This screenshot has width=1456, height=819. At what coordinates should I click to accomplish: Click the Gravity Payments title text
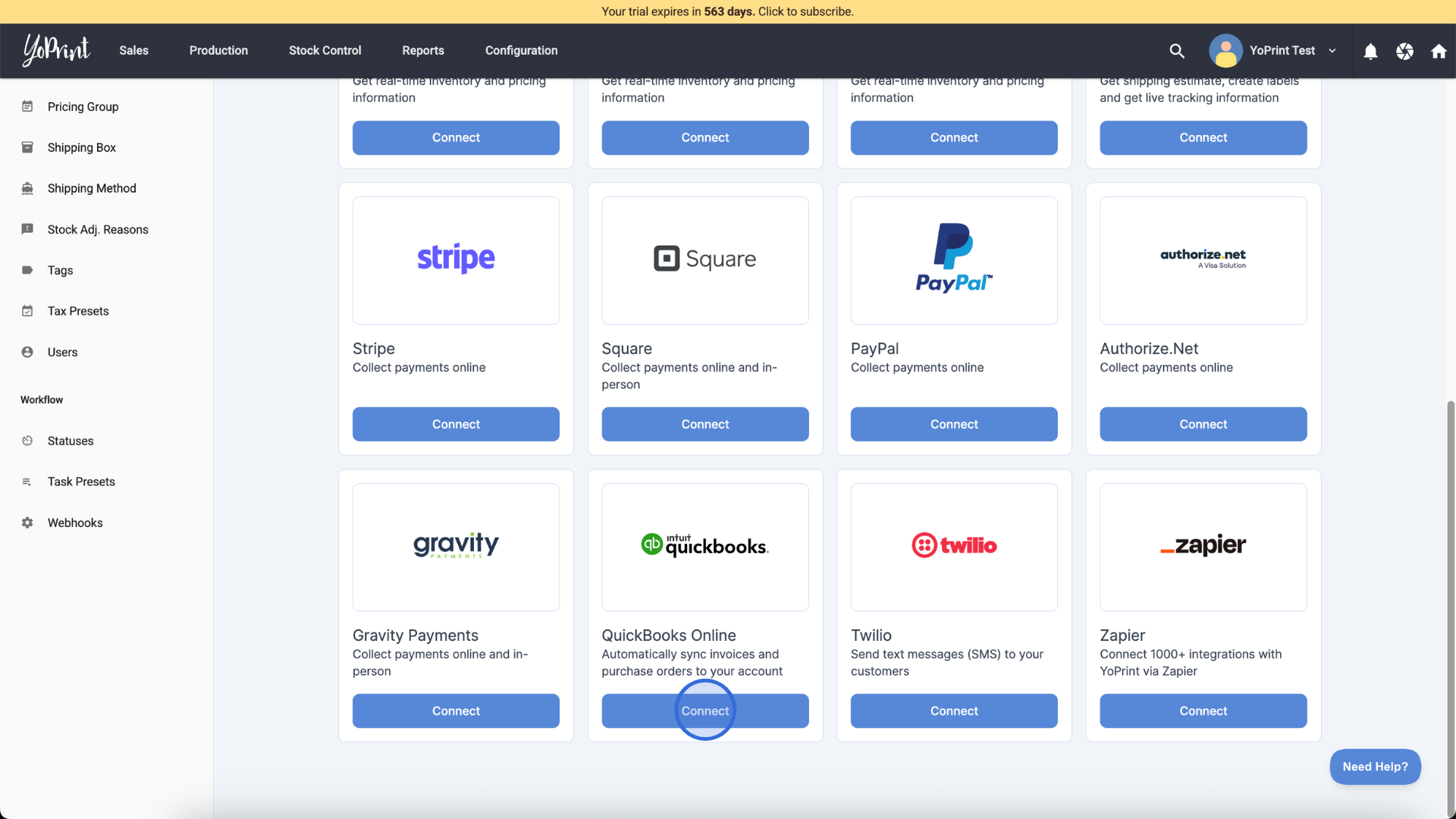415,635
